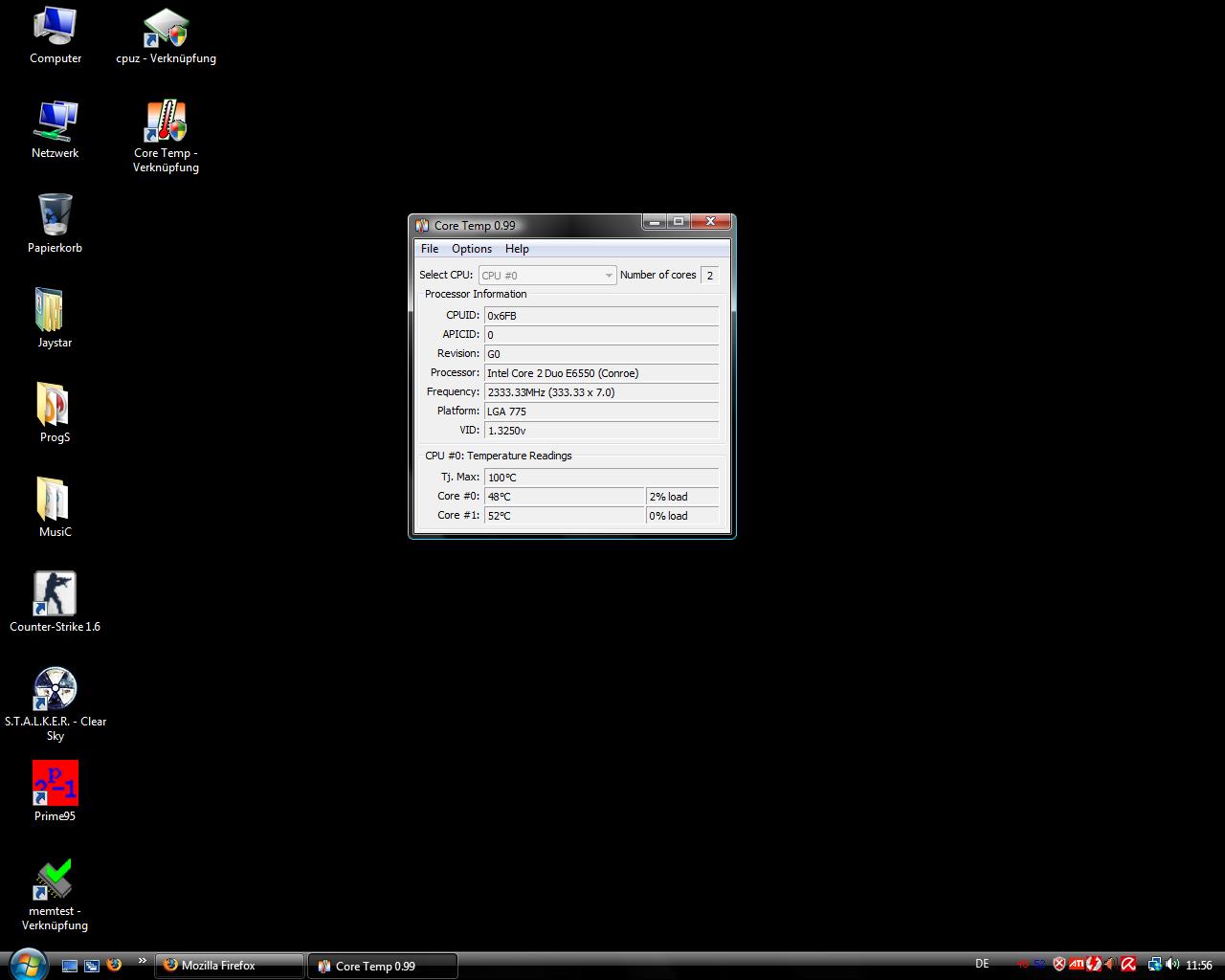Click Core #1 load 0% load
Image resolution: width=1225 pixels, height=980 pixels.
coord(682,516)
